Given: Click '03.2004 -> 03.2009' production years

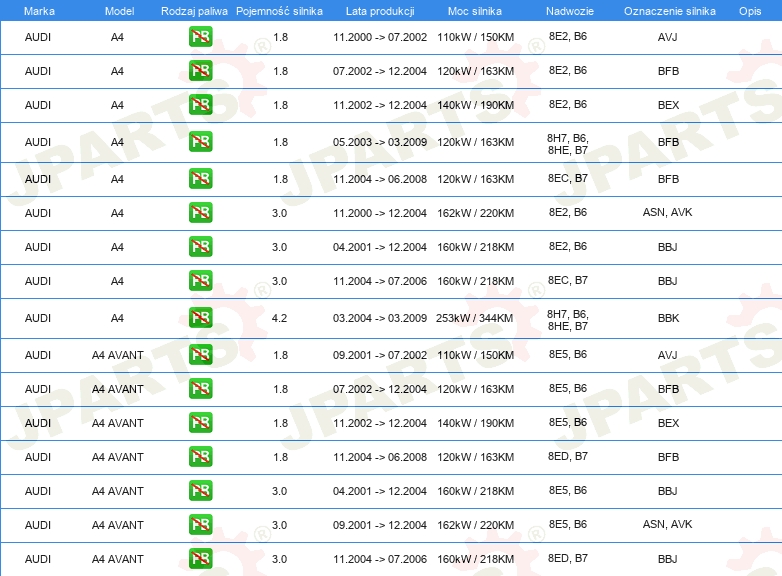Looking at the screenshot, I should (x=380, y=318).
